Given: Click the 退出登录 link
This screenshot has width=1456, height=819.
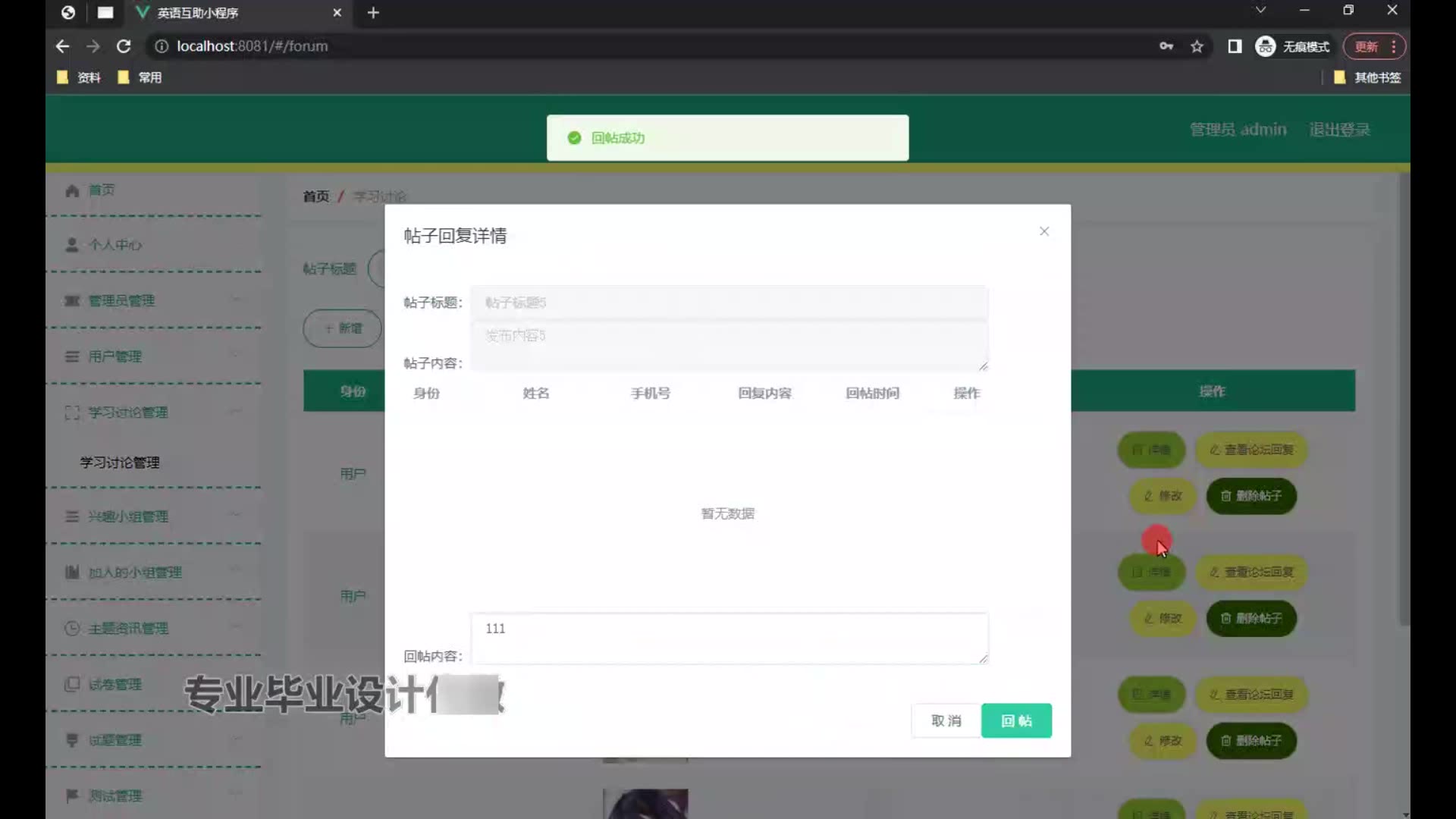Looking at the screenshot, I should point(1339,130).
